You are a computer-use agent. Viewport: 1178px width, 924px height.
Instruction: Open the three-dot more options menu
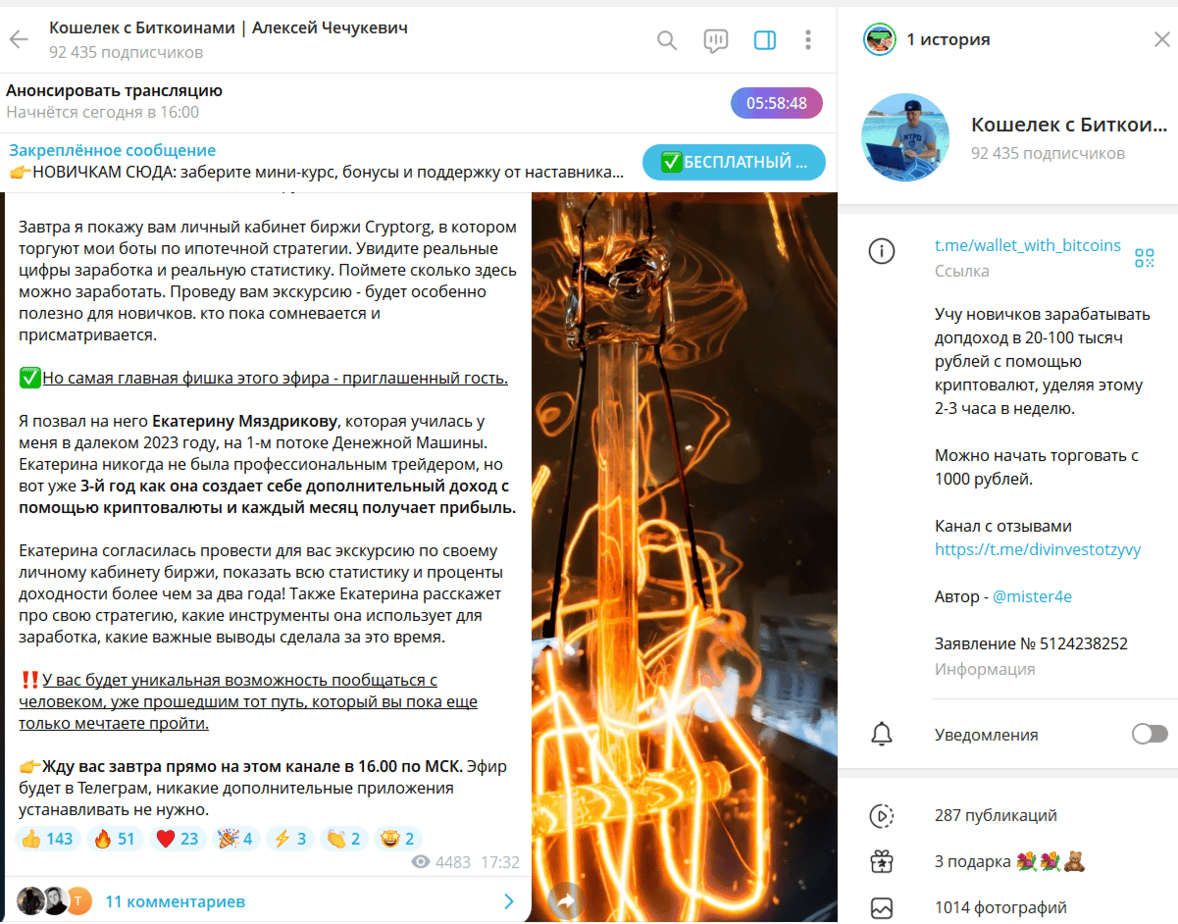click(808, 40)
